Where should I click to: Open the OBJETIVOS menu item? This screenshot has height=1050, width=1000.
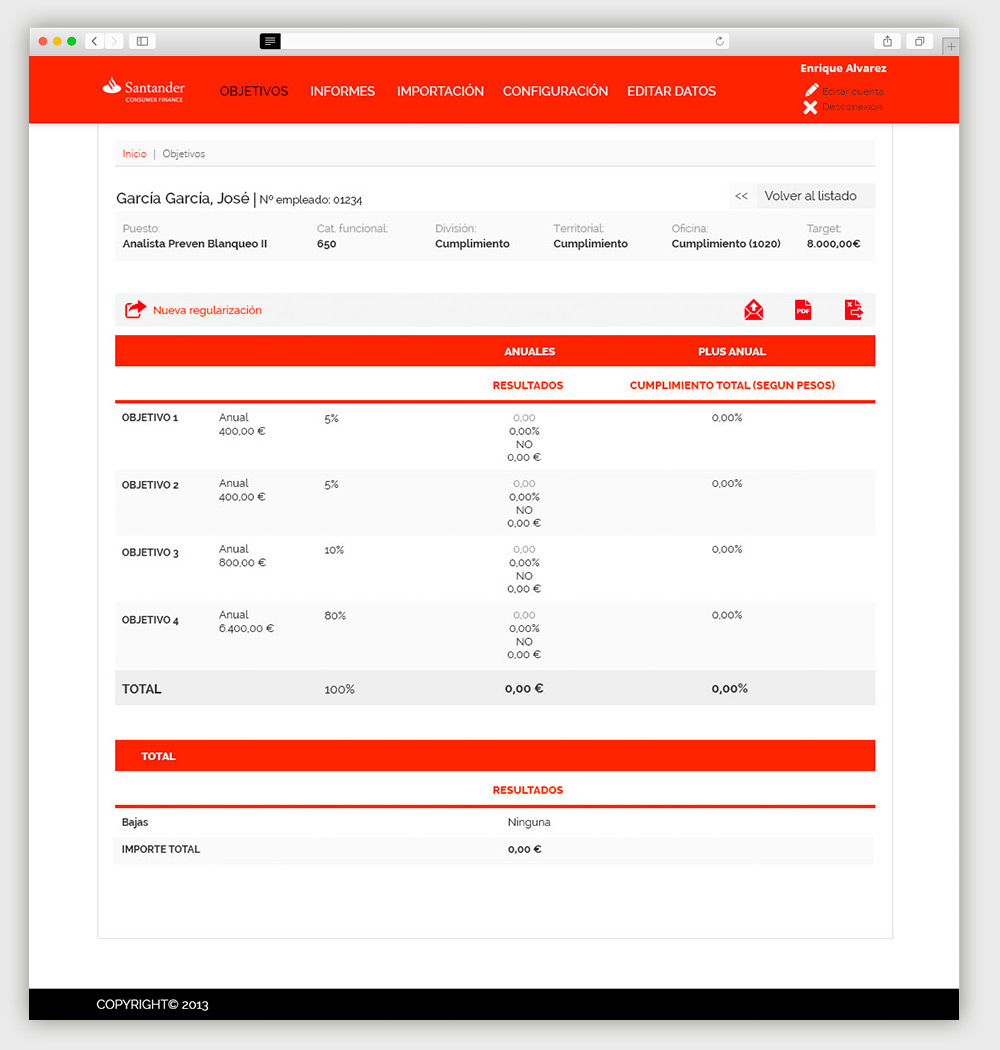(254, 91)
